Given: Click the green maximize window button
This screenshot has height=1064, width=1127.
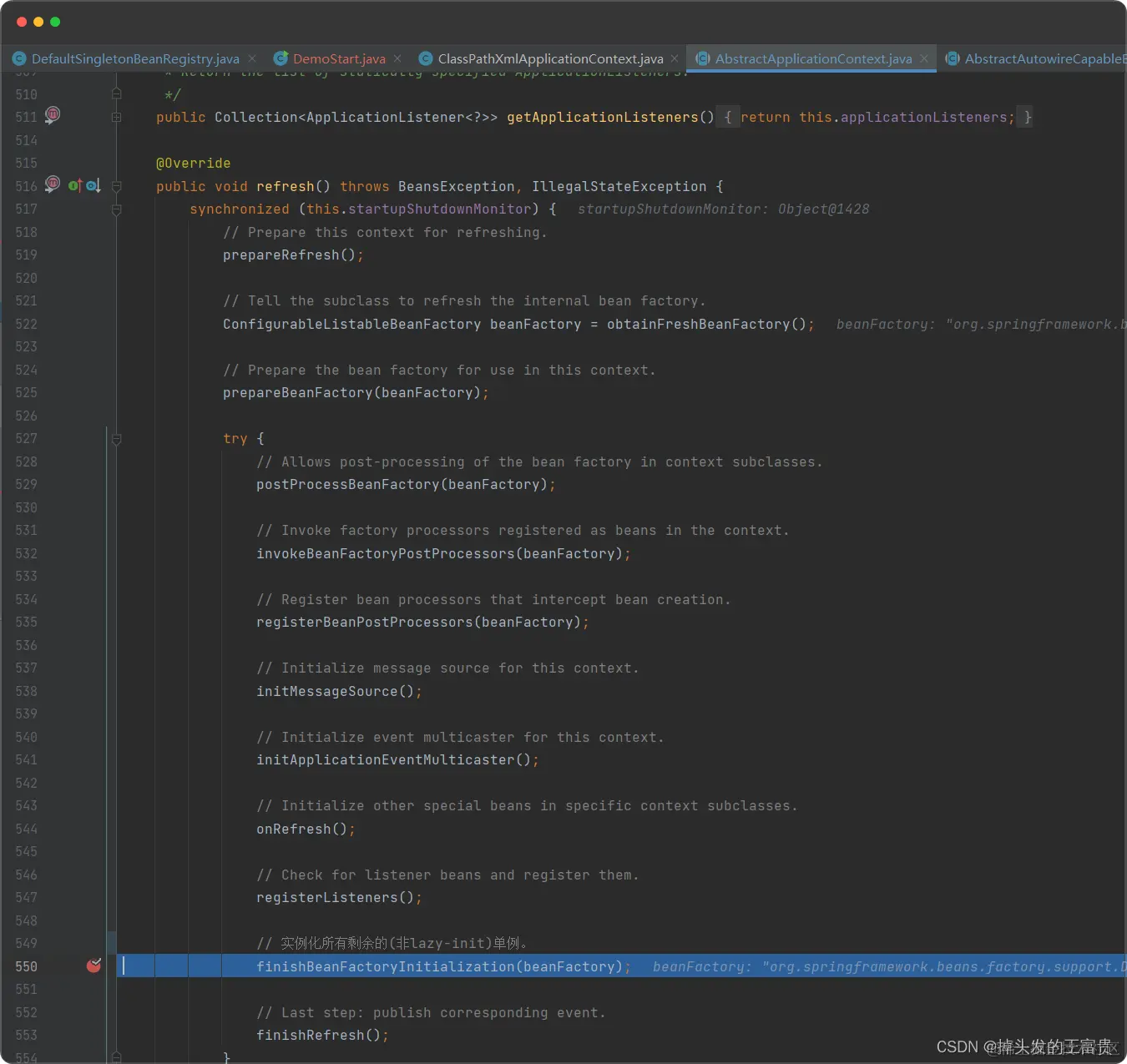Looking at the screenshot, I should click(x=55, y=22).
